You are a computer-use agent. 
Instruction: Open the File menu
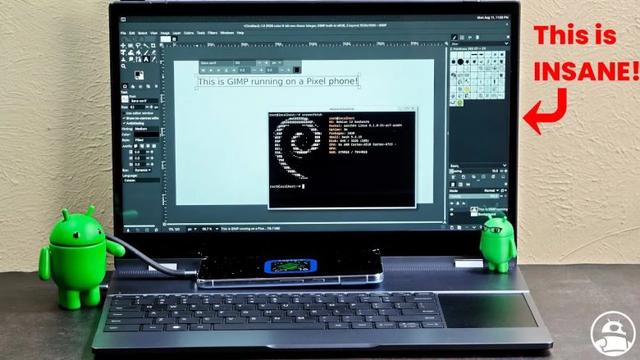tap(123, 33)
